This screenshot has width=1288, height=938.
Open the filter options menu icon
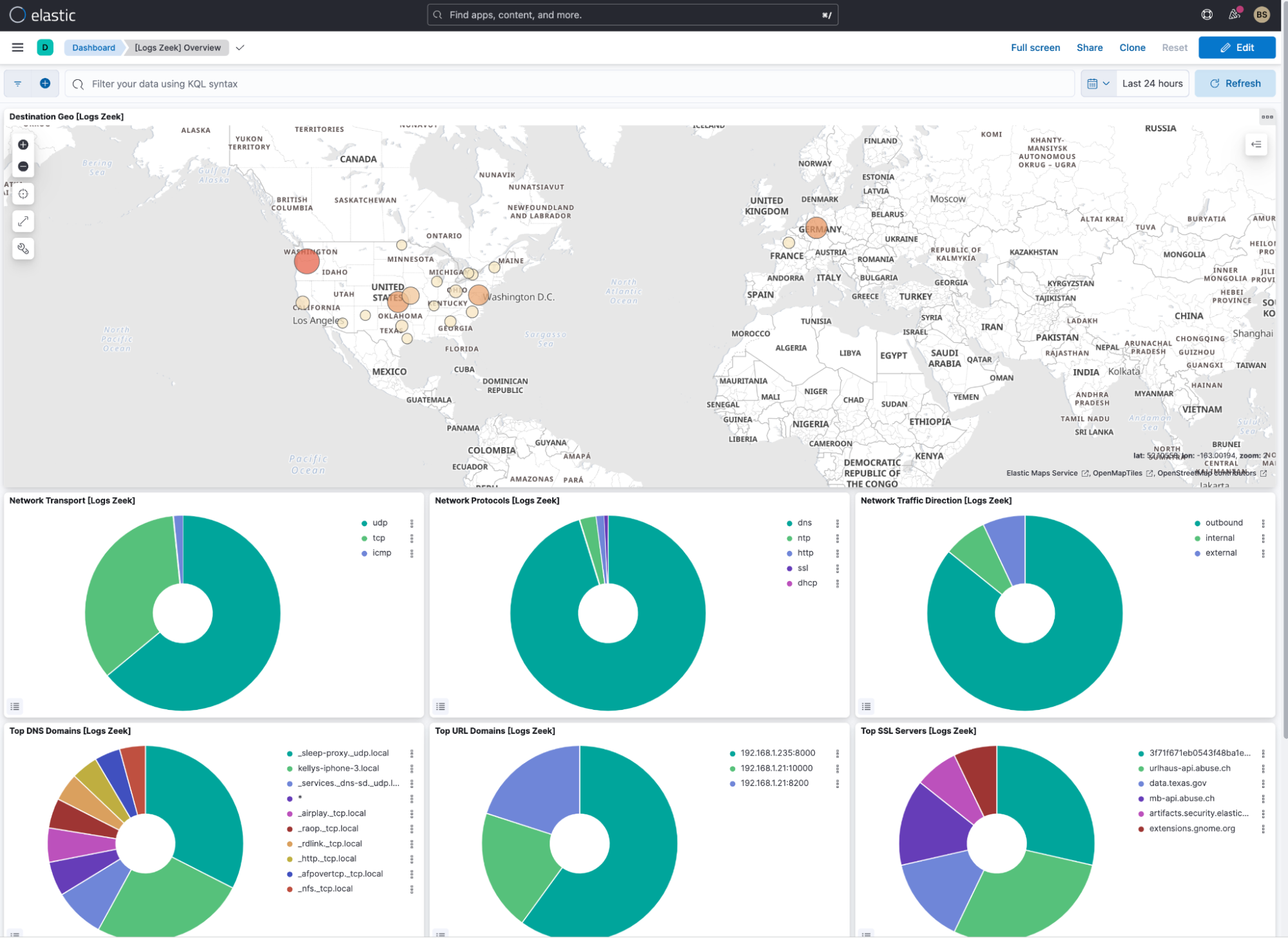(x=18, y=84)
